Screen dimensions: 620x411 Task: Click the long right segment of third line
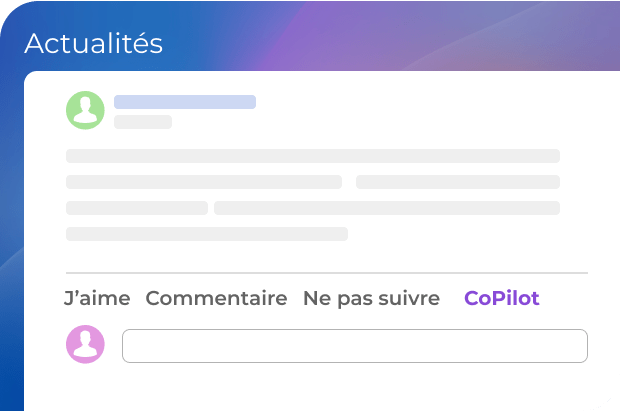point(386,208)
